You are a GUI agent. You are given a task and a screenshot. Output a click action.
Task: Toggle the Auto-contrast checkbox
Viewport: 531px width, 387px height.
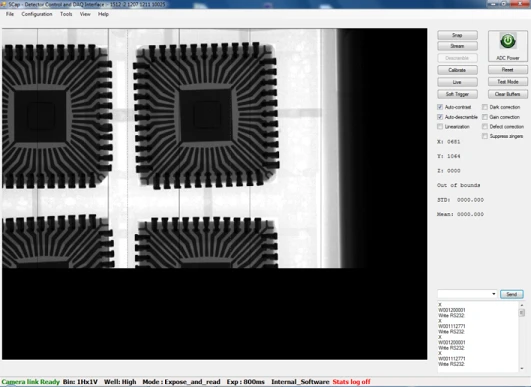(x=440, y=107)
